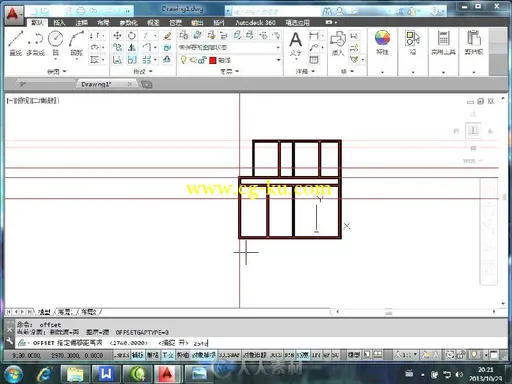The image size is (512, 384).
Task: Toggle Snap mode in status bar
Action: tap(137, 355)
